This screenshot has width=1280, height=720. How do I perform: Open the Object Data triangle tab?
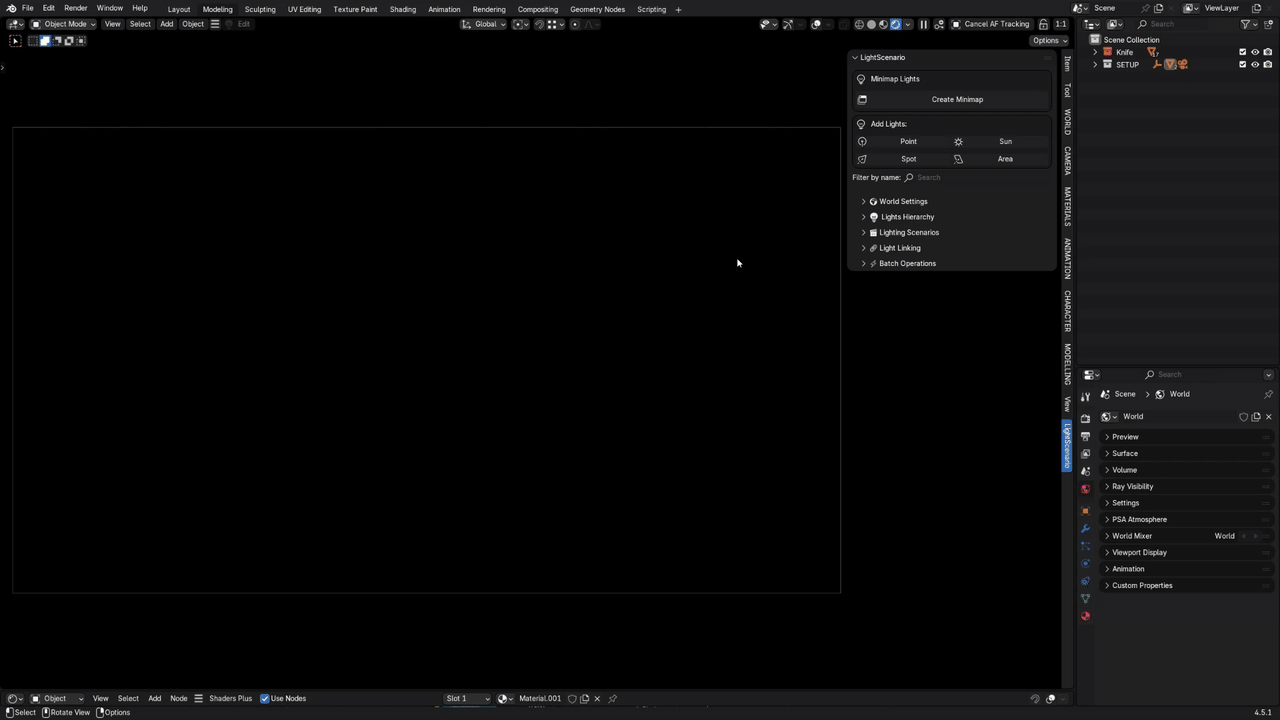pyautogui.click(x=1085, y=599)
